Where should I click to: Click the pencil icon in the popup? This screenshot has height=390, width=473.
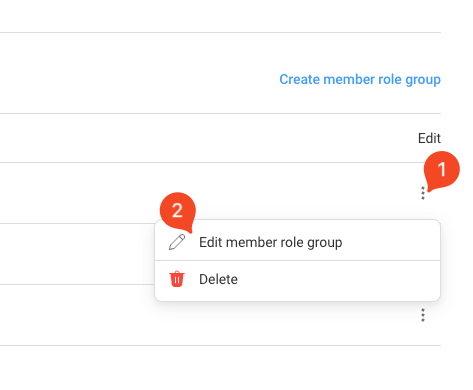(x=177, y=242)
